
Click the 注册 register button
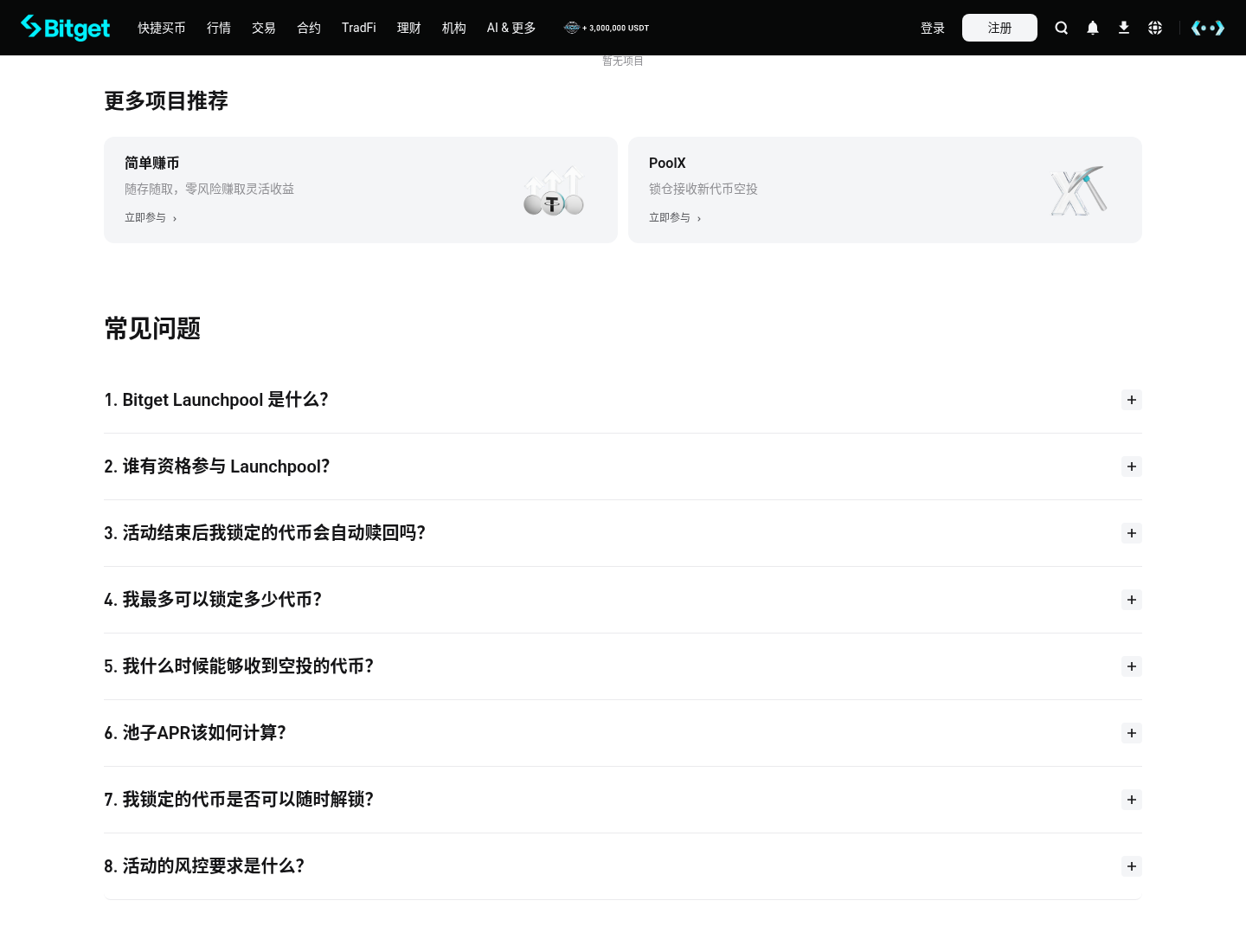tap(999, 28)
